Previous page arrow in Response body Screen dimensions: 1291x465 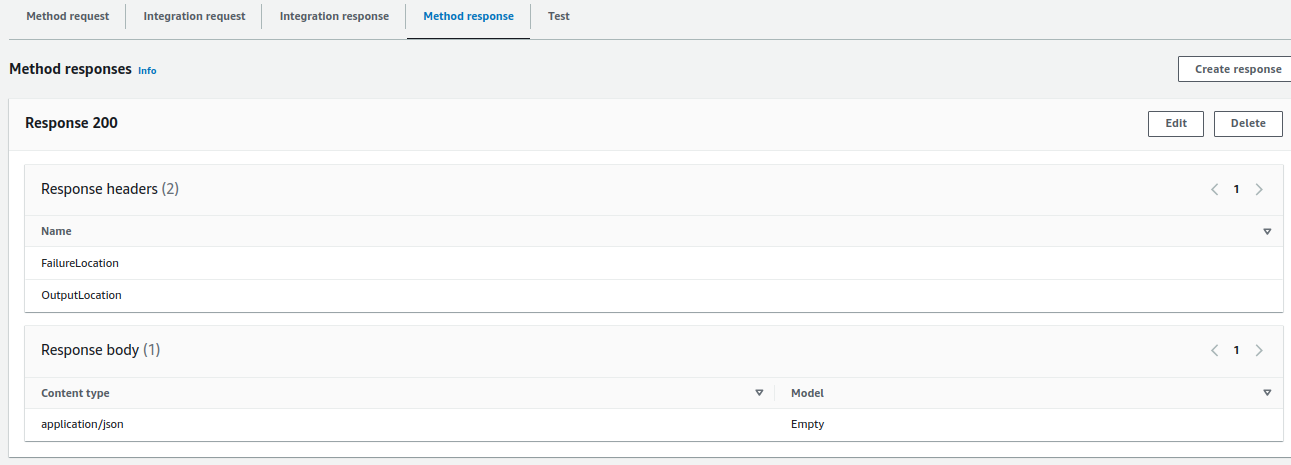pyautogui.click(x=1214, y=350)
